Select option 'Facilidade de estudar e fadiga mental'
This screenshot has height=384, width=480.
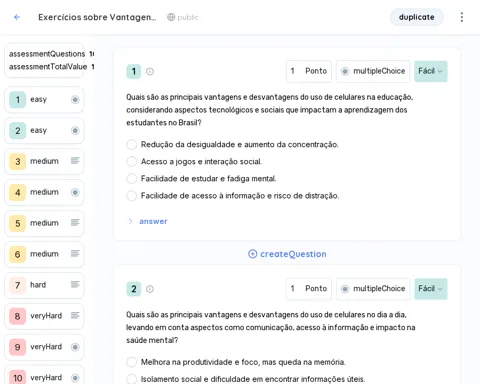(x=132, y=179)
